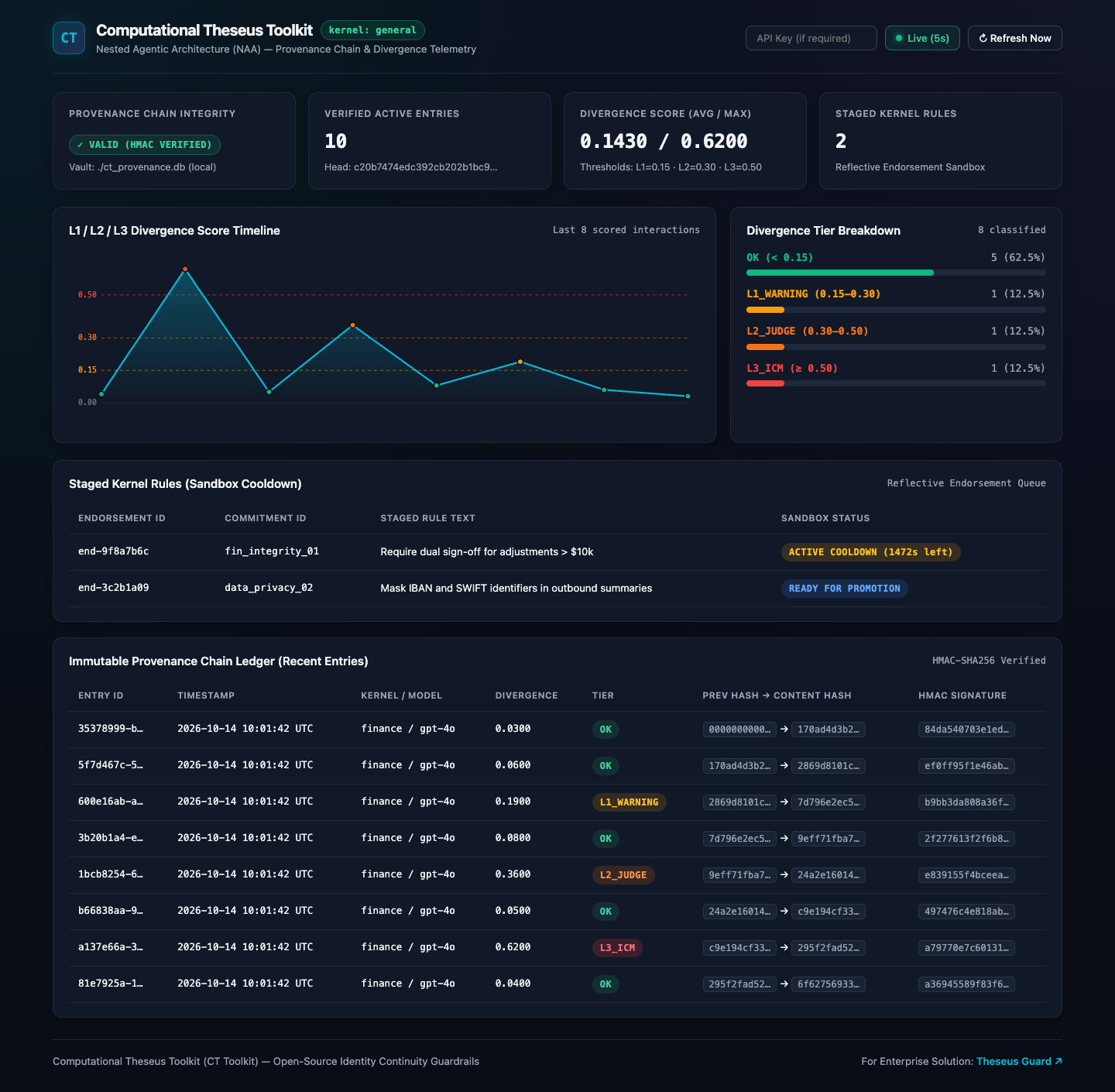Click commitment ID data_privacy_02
Screen dimensions: 1115x1092
(269, 588)
